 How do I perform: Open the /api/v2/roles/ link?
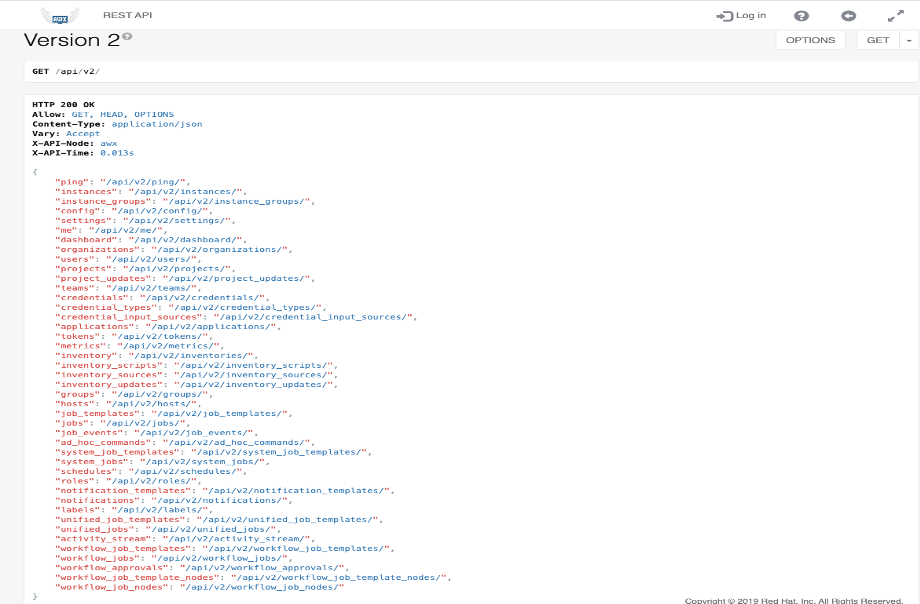coord(151,481)
